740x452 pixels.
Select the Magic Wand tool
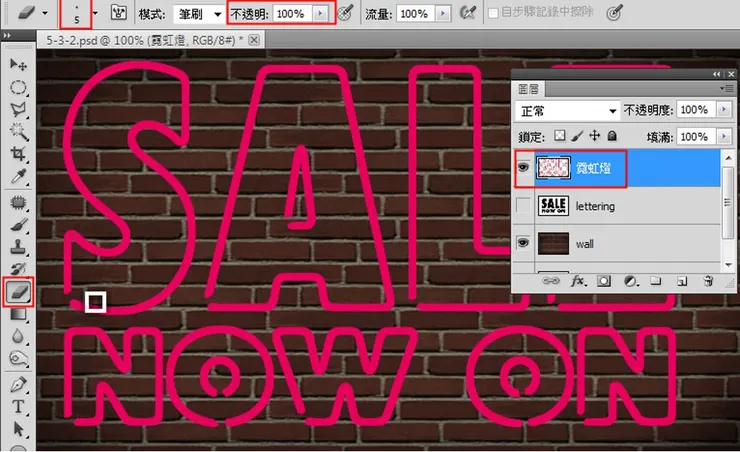coord(18,131)
